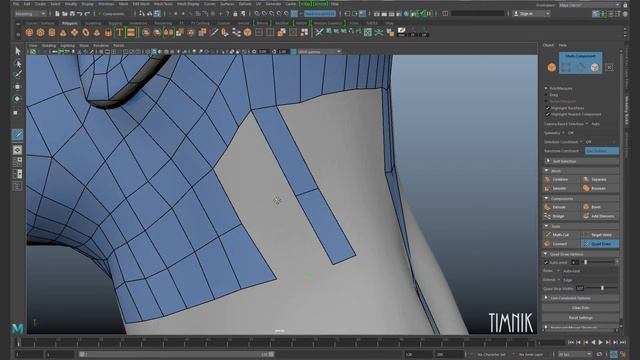Click the Extrude button

[561, 207]
